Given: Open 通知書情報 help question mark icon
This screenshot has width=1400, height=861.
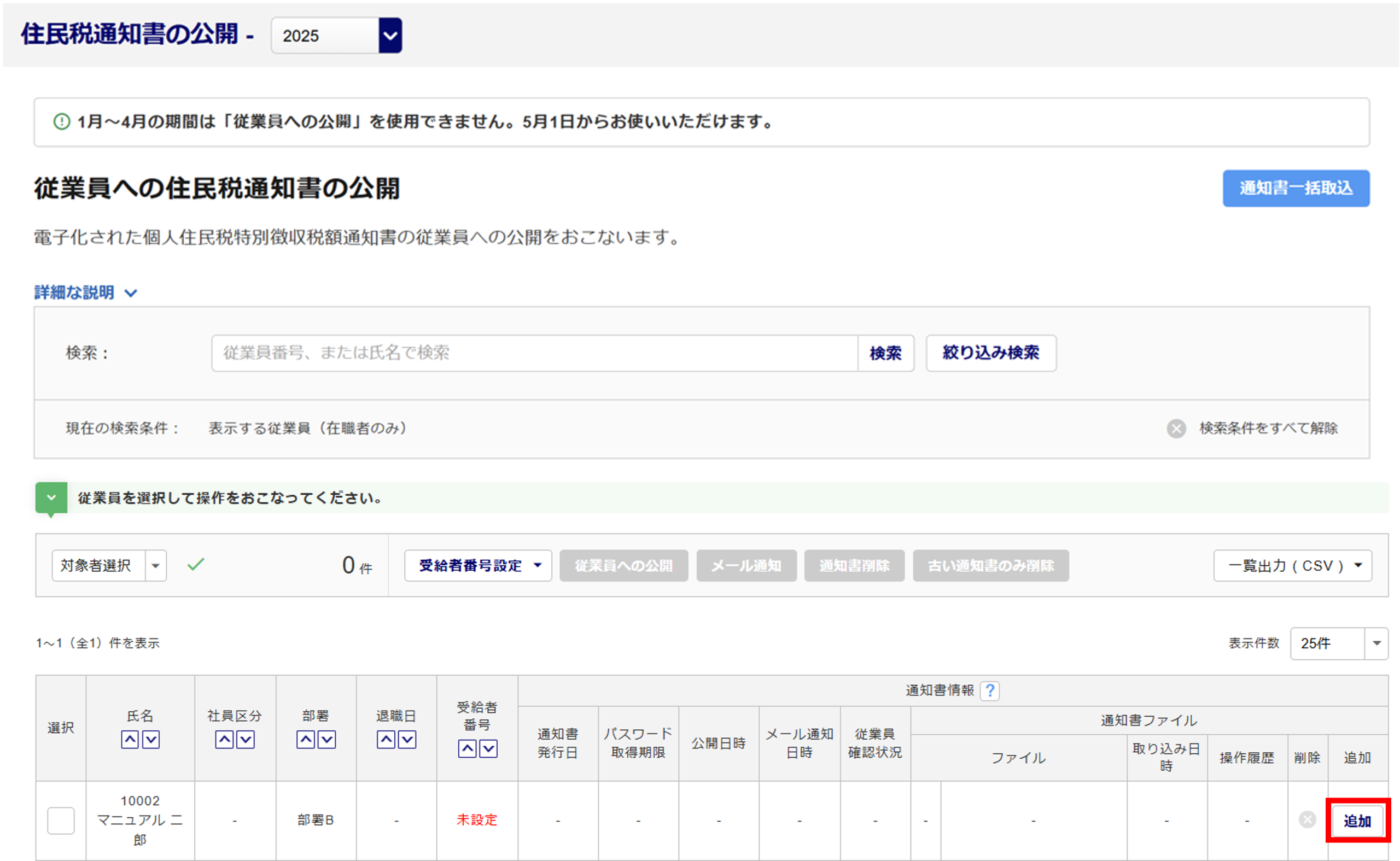Looking at the screenshot, I should coord(989,690).
